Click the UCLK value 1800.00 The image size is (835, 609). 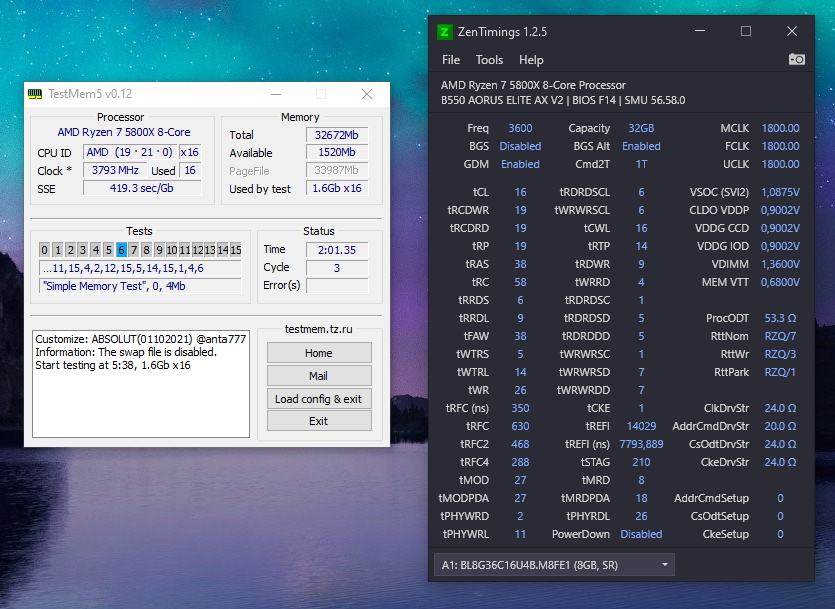coord(780,164)
